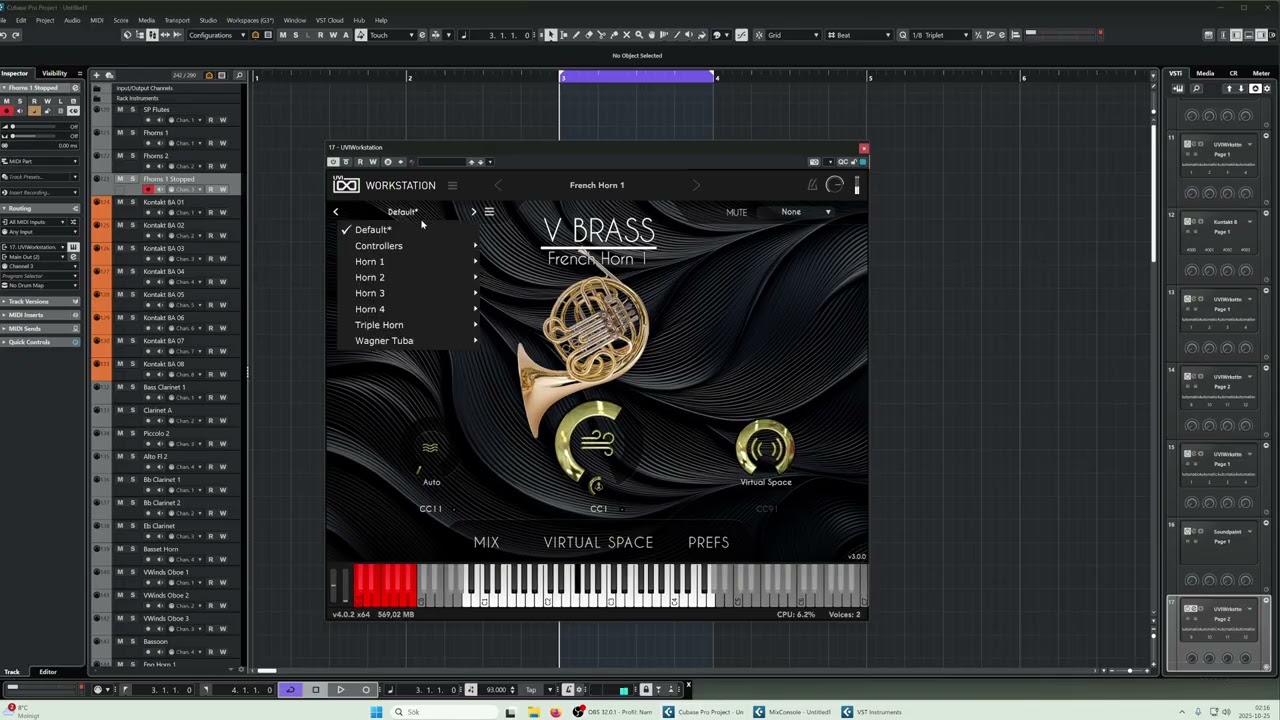Activate cycle loop button in transport

[290, 689]
